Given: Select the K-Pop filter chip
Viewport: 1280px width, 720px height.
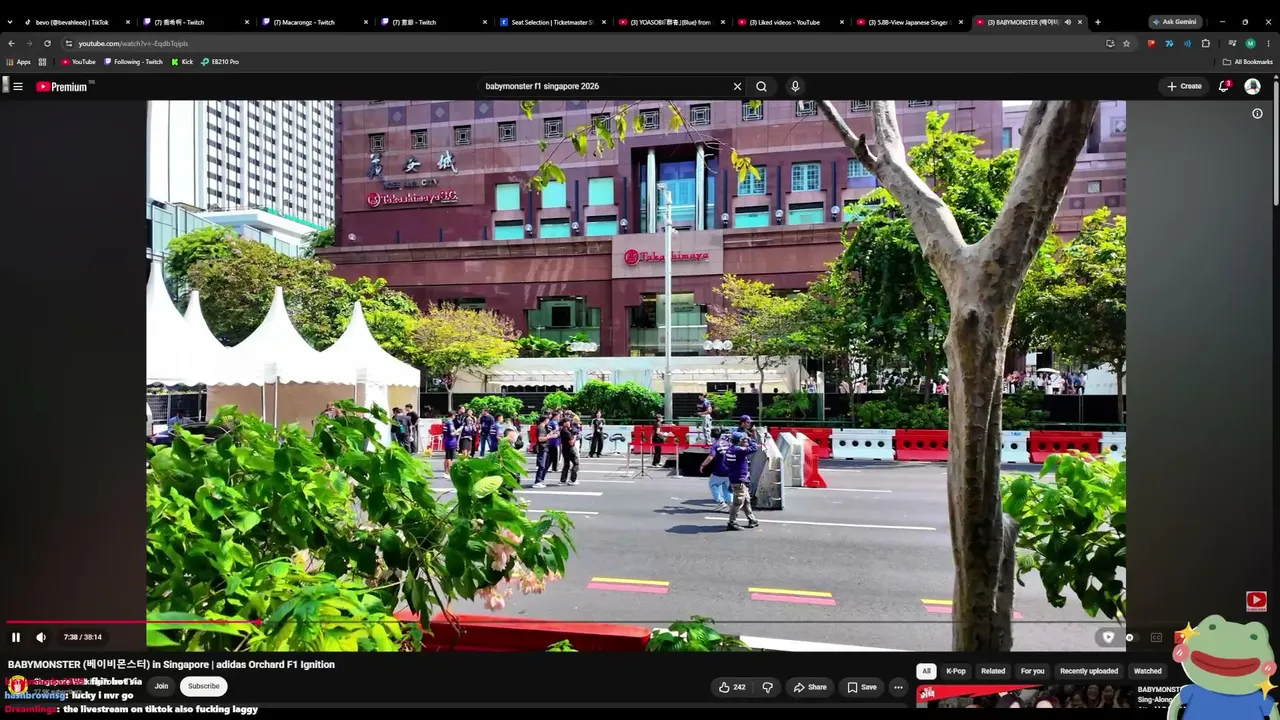Looking at the screenshot, I should [x=956, y=671].
